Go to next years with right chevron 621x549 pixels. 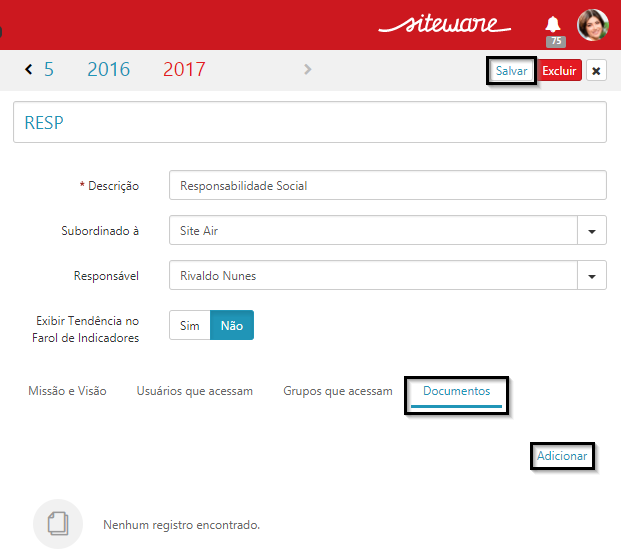308,69
